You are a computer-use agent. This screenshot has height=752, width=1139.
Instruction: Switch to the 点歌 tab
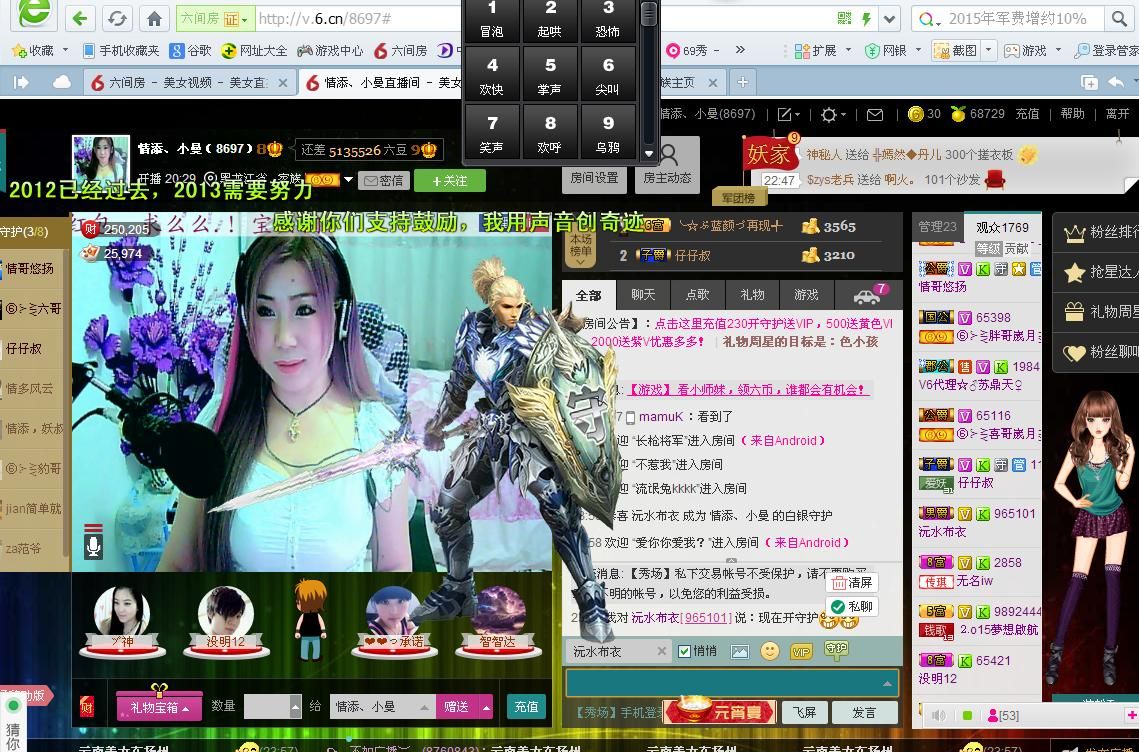point(697,294)
